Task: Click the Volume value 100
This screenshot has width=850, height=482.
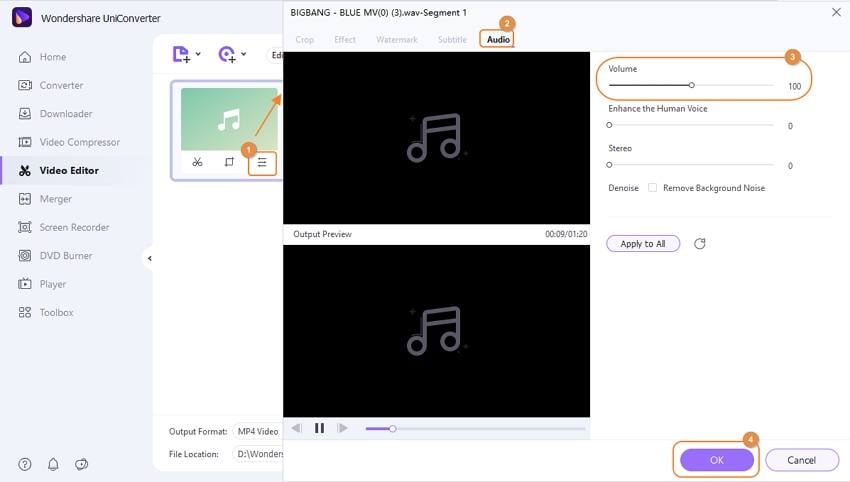Action: 794,86
